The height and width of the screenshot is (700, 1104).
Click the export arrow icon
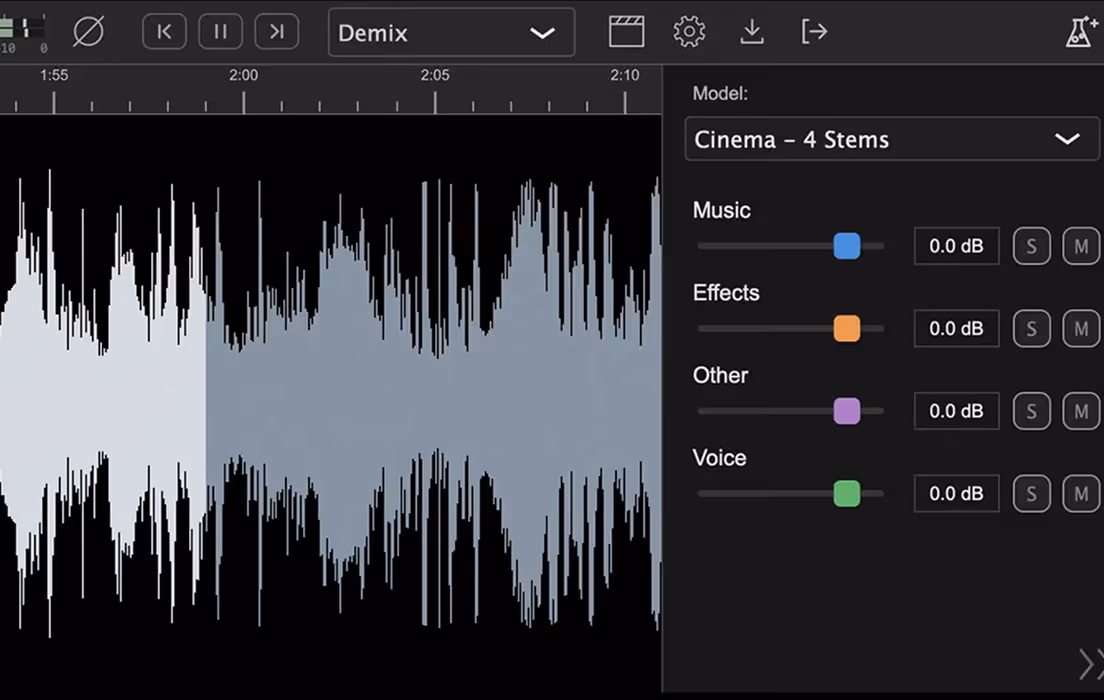[814, 32]
